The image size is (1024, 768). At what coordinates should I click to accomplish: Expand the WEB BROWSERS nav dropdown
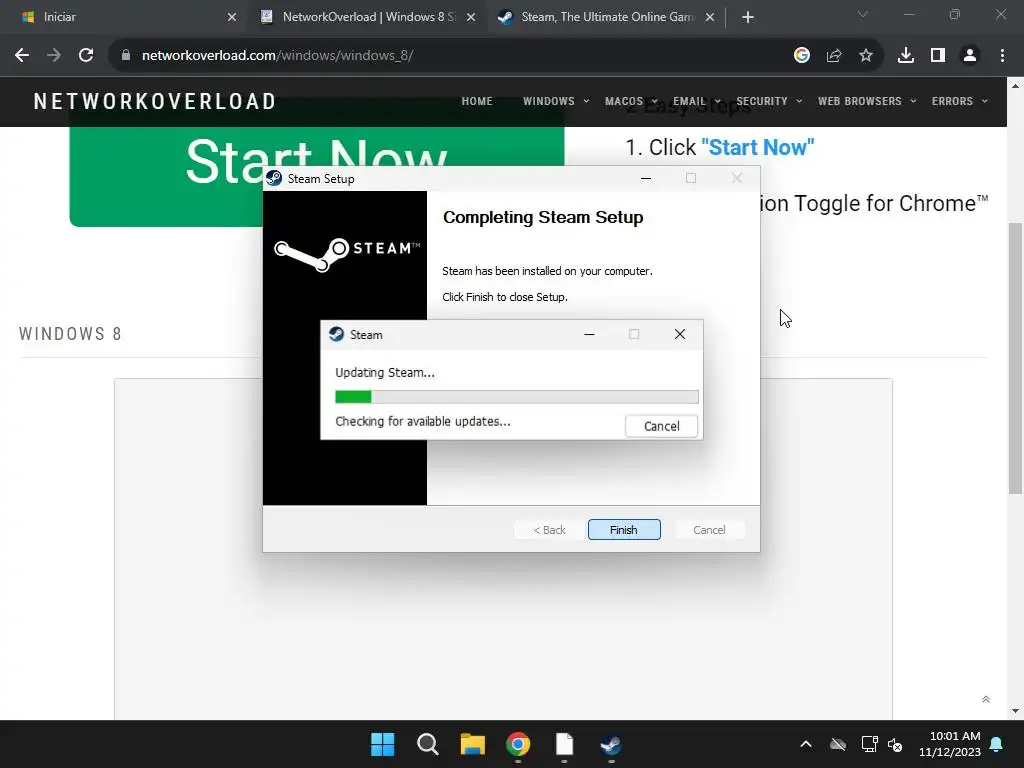tap(867, 101)
